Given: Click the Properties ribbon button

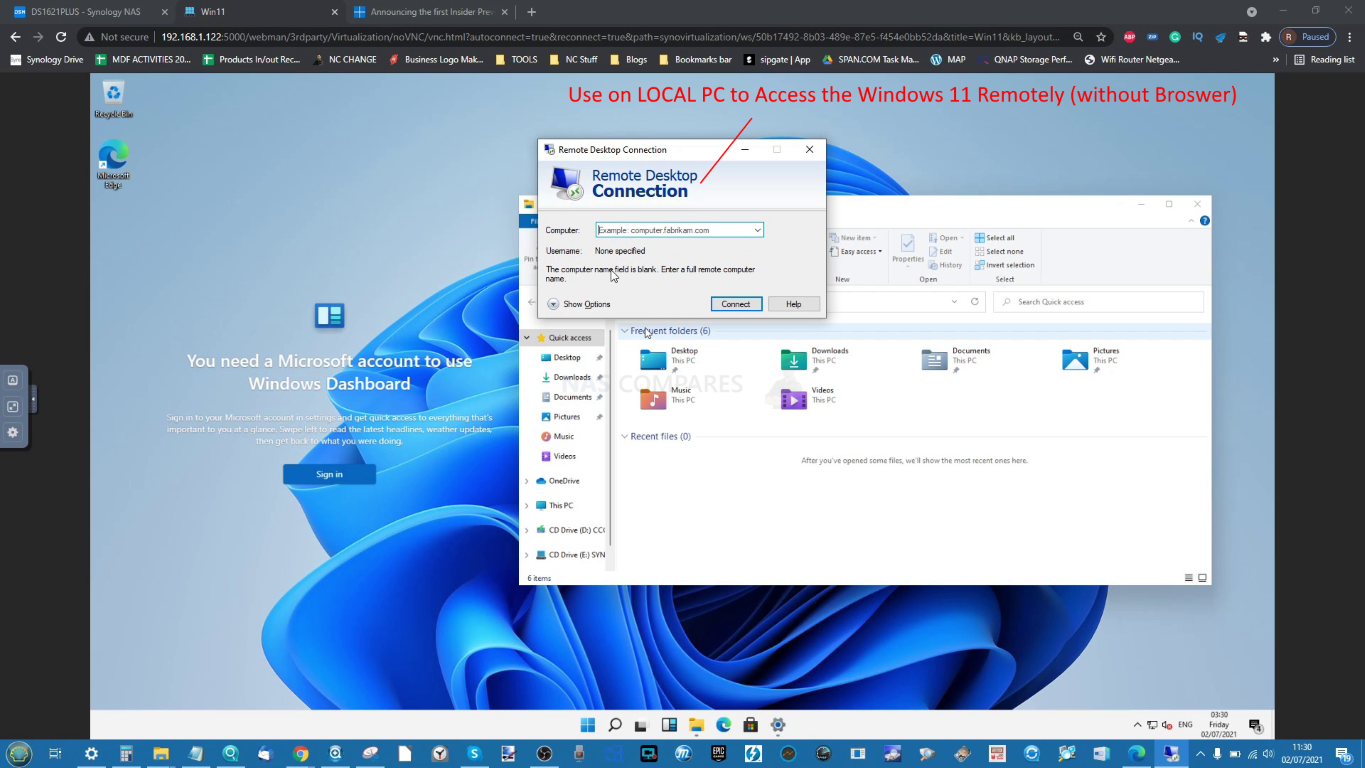Looking at the screenshot, I should coord(908,249).
